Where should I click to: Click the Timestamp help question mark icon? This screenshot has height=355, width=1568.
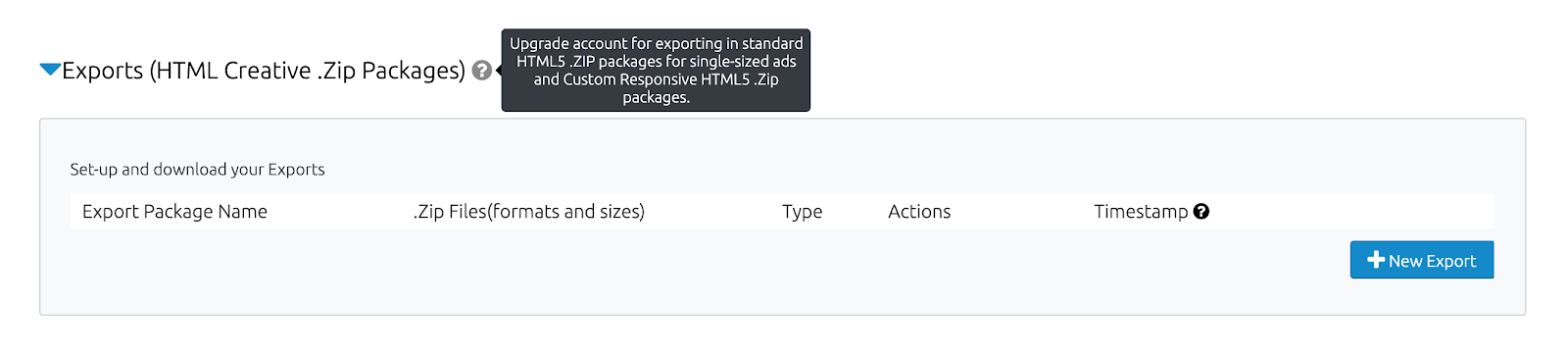coord(1201,211)
